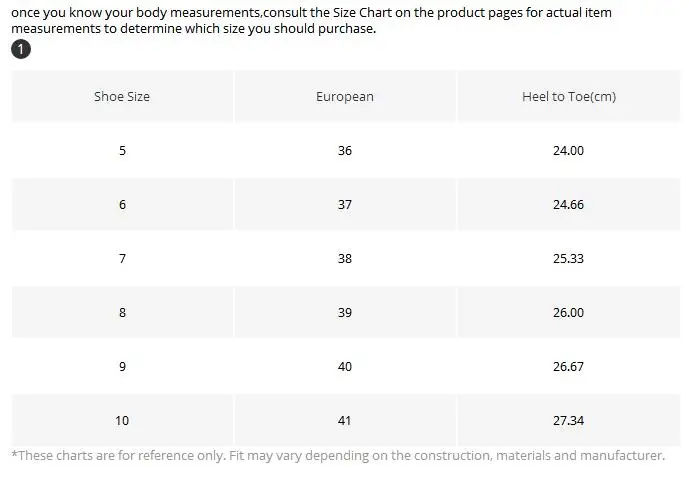Click shoe size 10 cell
The height and width of the screenshot is (492, 689).
click(x=122, y=420)
